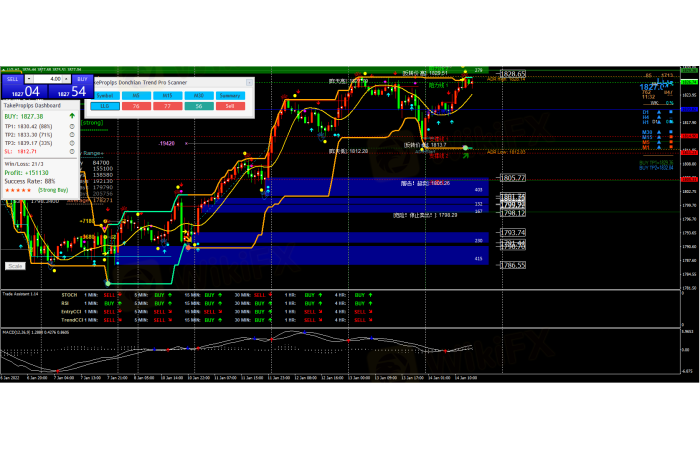Click the blue BUY one-click trading button

(x=82, y=77)
